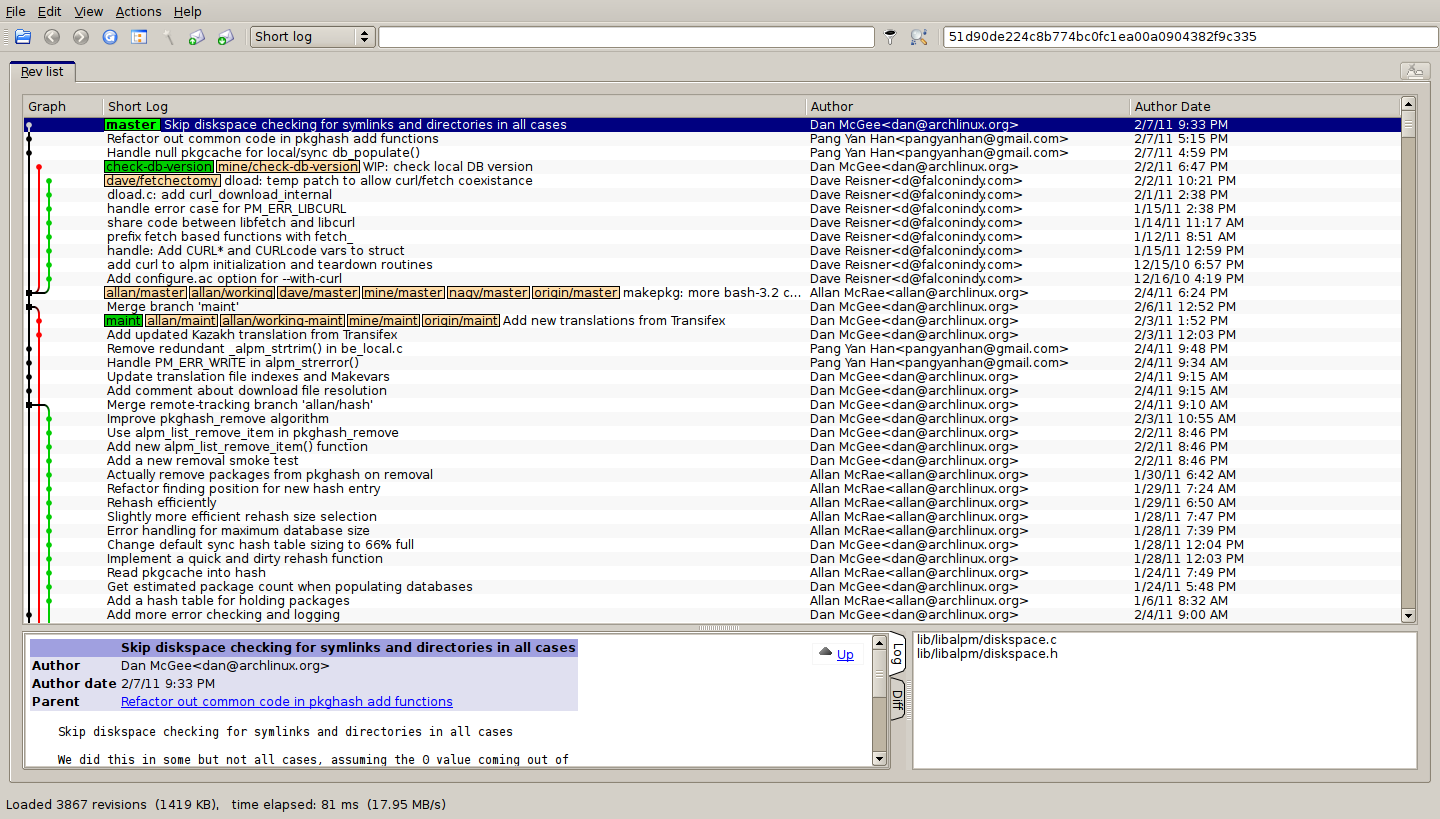Click the file tree view icon

click(139, 37)
